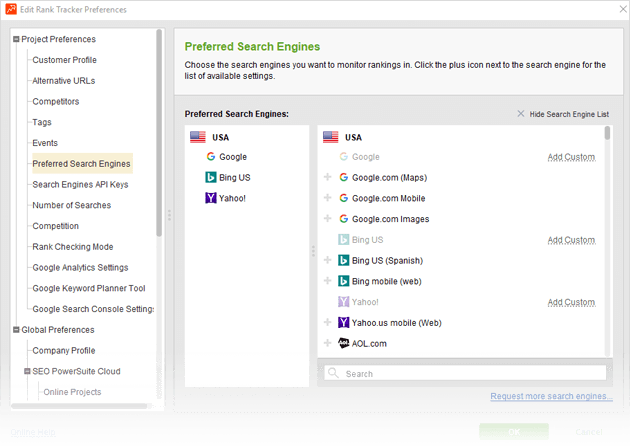Open the Customer Profile settings page
The image size is (630, 446).
point(64,60)
